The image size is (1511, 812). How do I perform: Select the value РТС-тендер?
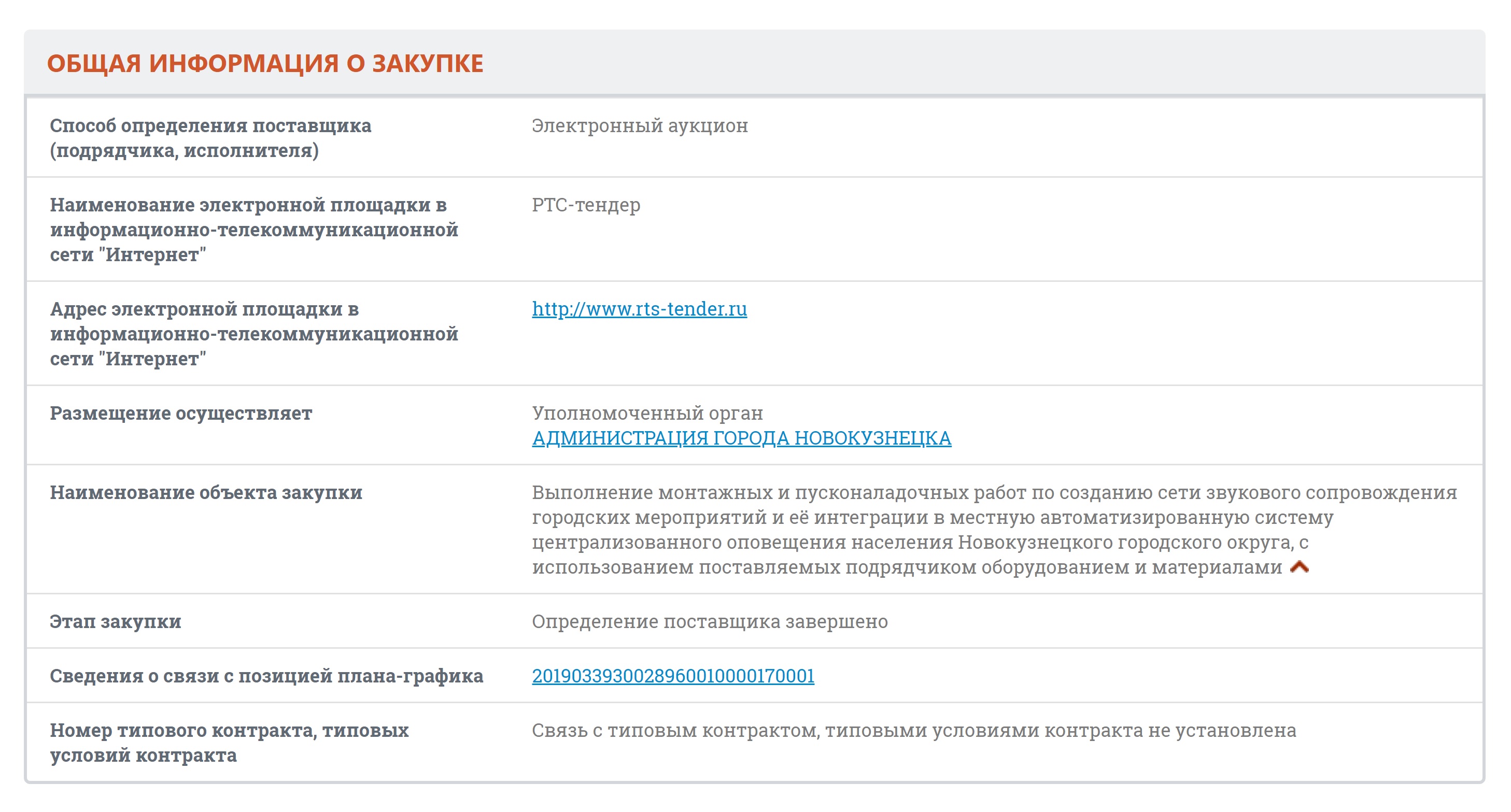(586, 205)
